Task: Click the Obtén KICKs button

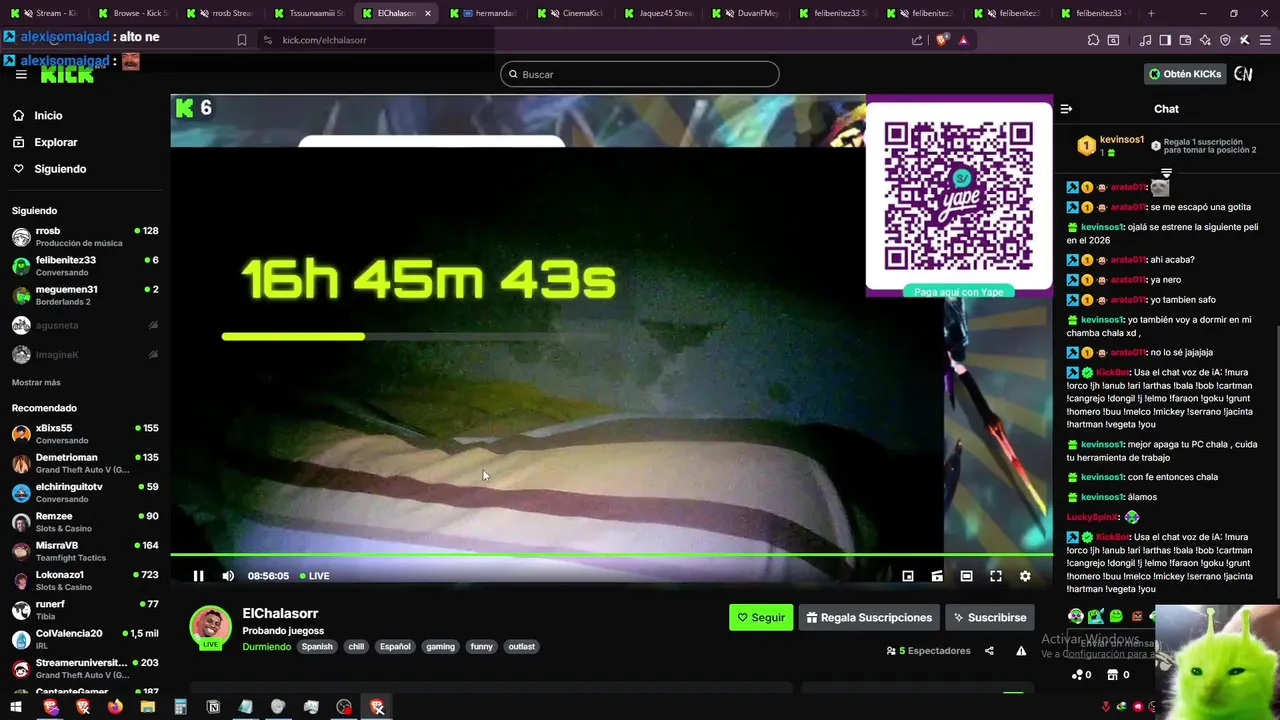Action: 1184,74
